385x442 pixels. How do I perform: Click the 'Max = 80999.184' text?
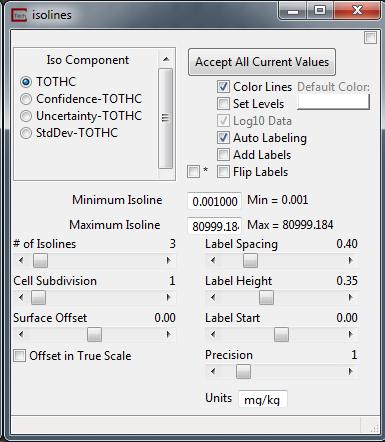coord(290,225)
